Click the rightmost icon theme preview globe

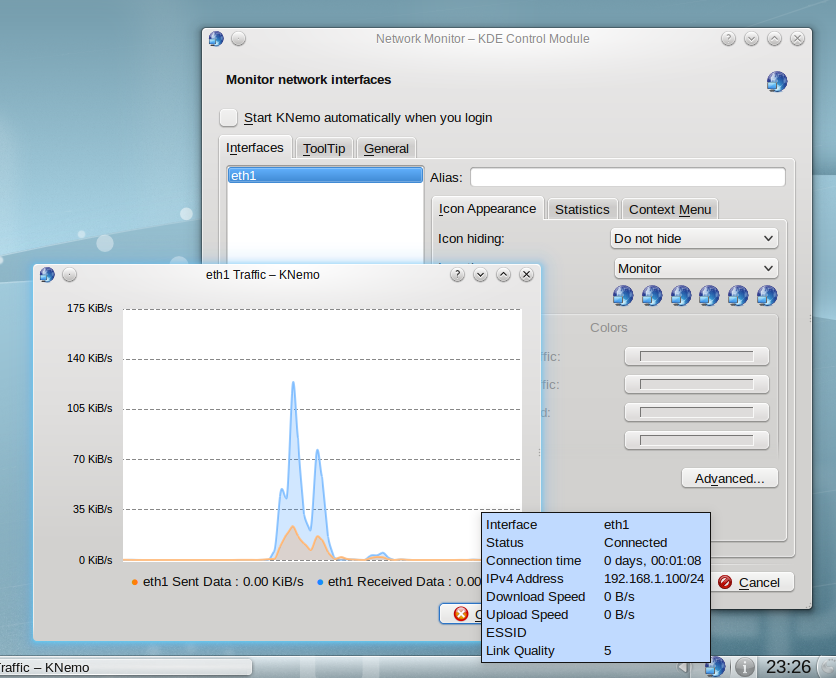coord(767,295)
